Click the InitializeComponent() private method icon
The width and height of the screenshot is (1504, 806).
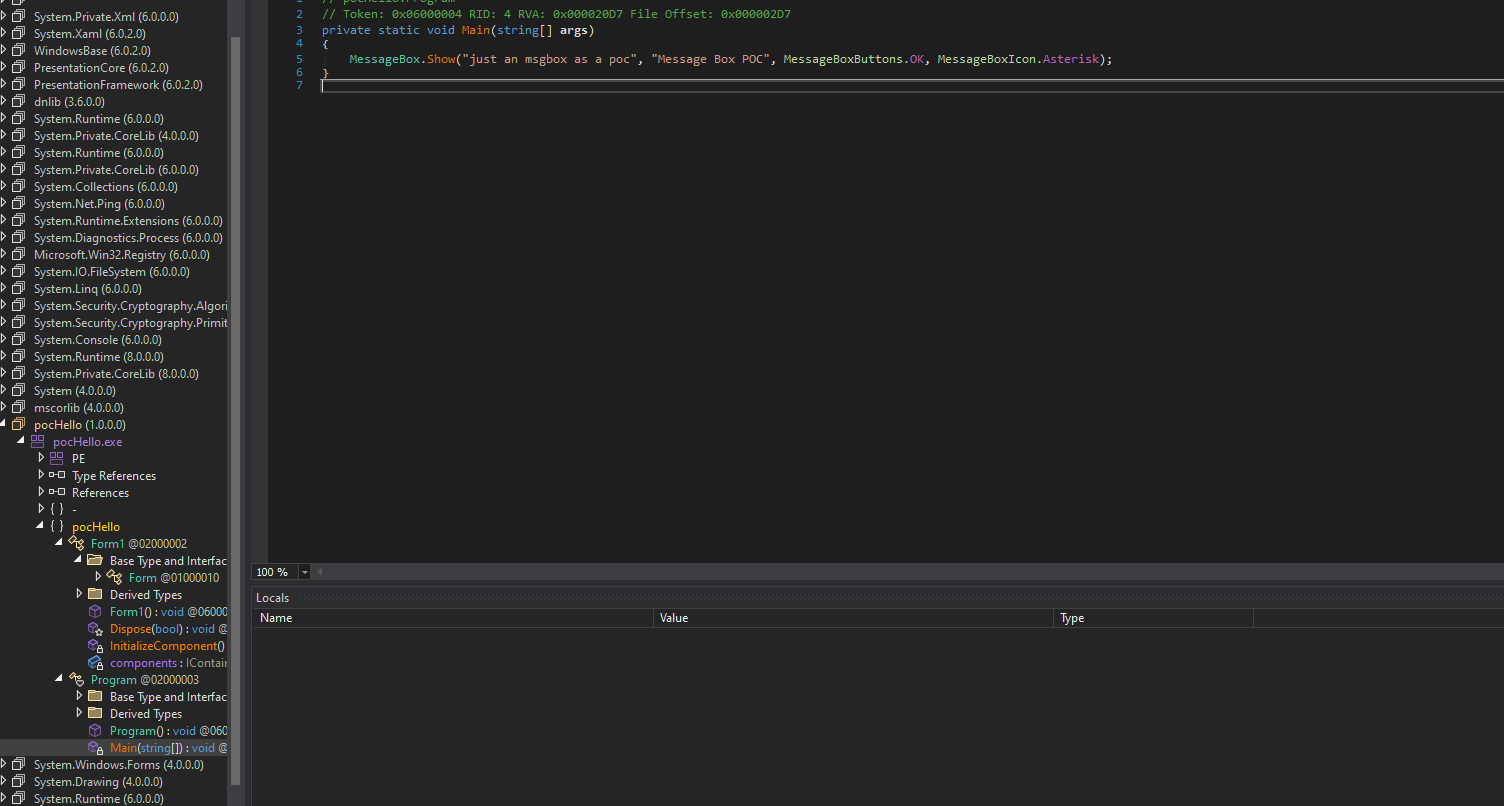(95, 646)
